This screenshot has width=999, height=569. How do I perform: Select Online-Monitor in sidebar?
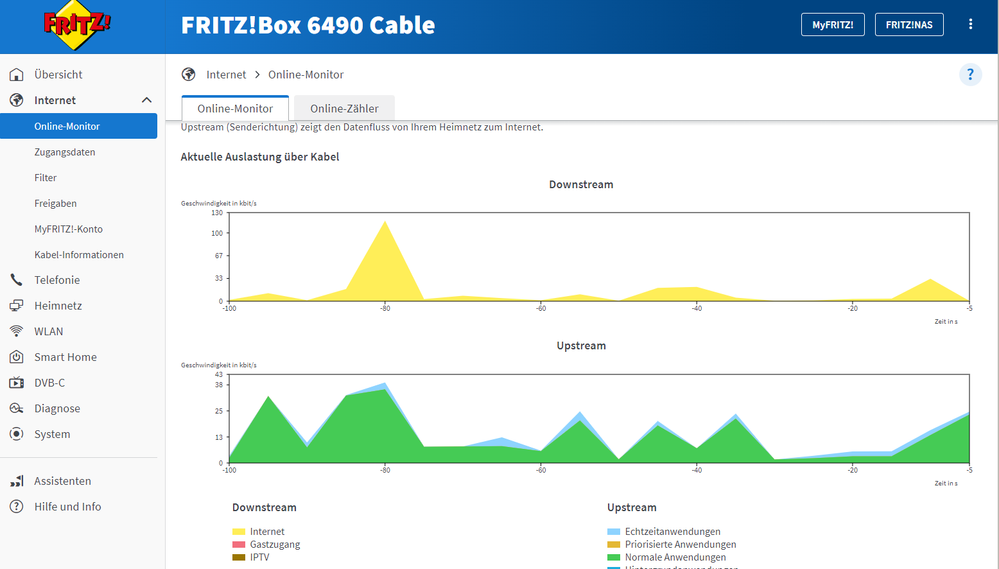click(x=78, y=126)
